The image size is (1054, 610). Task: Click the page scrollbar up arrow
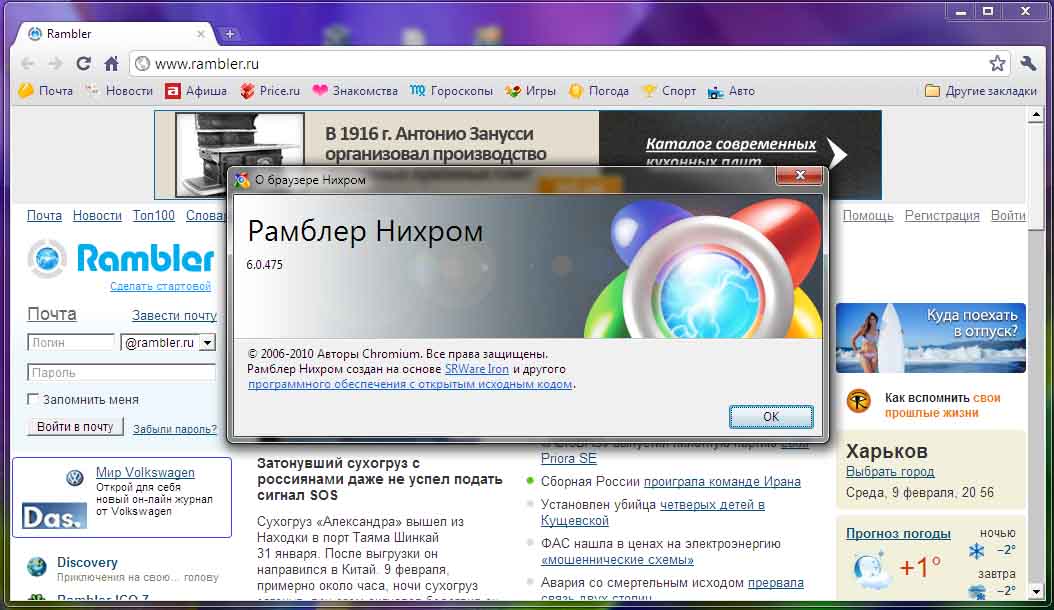(1036, 115)
